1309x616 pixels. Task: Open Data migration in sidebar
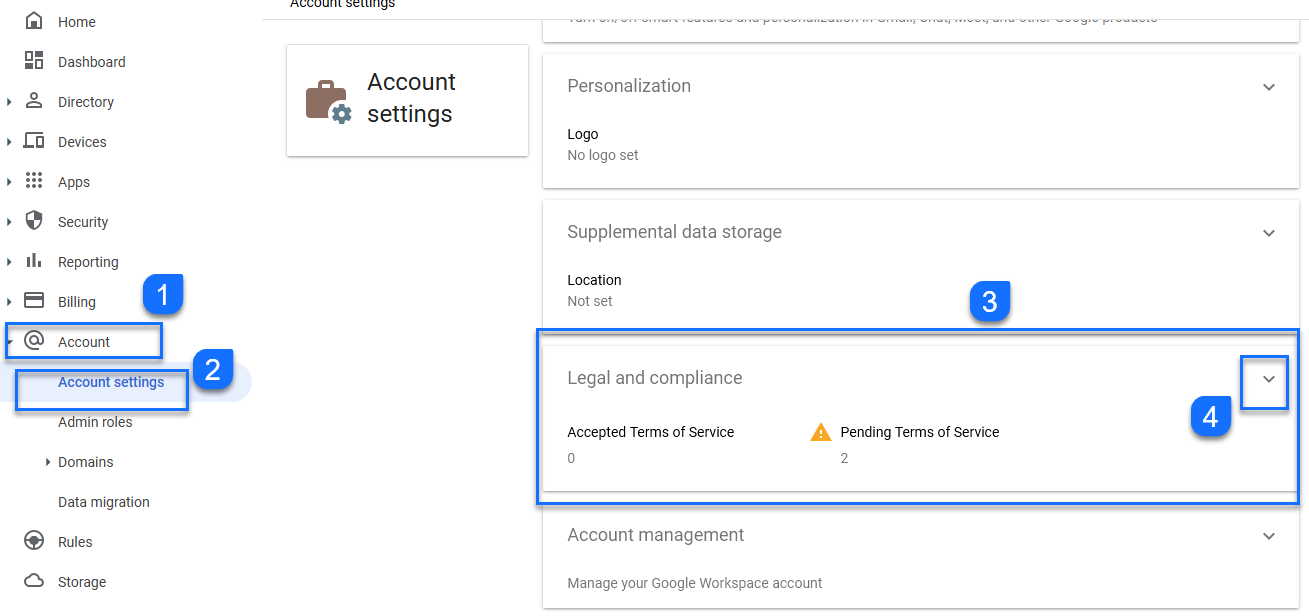coord(104,502)
